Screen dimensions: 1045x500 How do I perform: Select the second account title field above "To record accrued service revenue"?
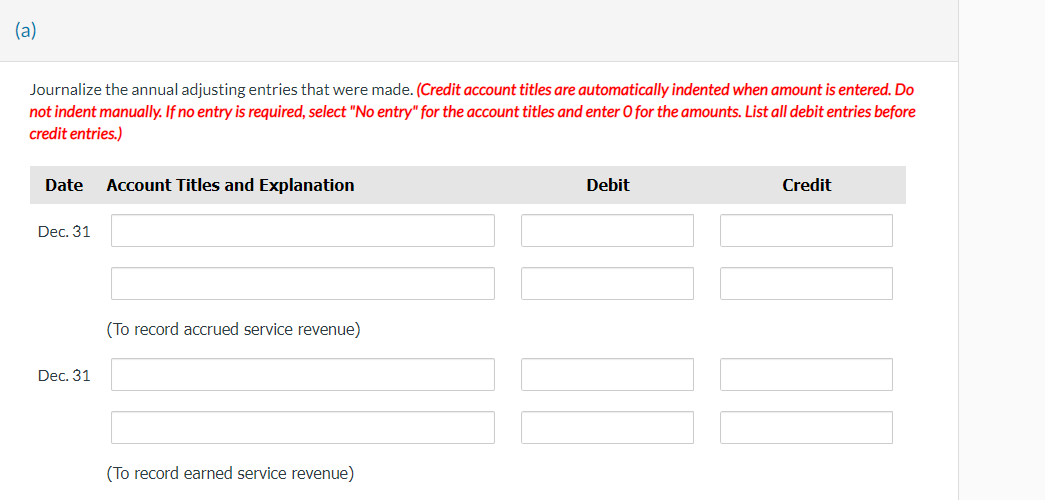pos(303,283)
